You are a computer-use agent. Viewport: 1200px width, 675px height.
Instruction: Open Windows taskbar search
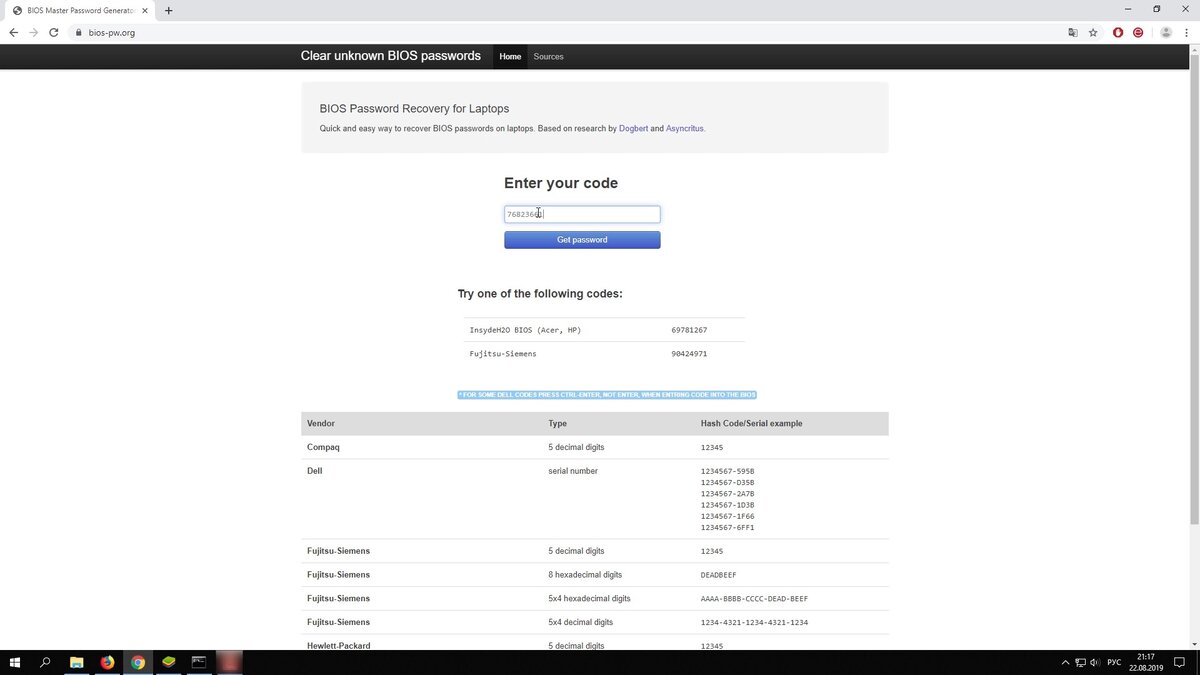pos(45,662)
